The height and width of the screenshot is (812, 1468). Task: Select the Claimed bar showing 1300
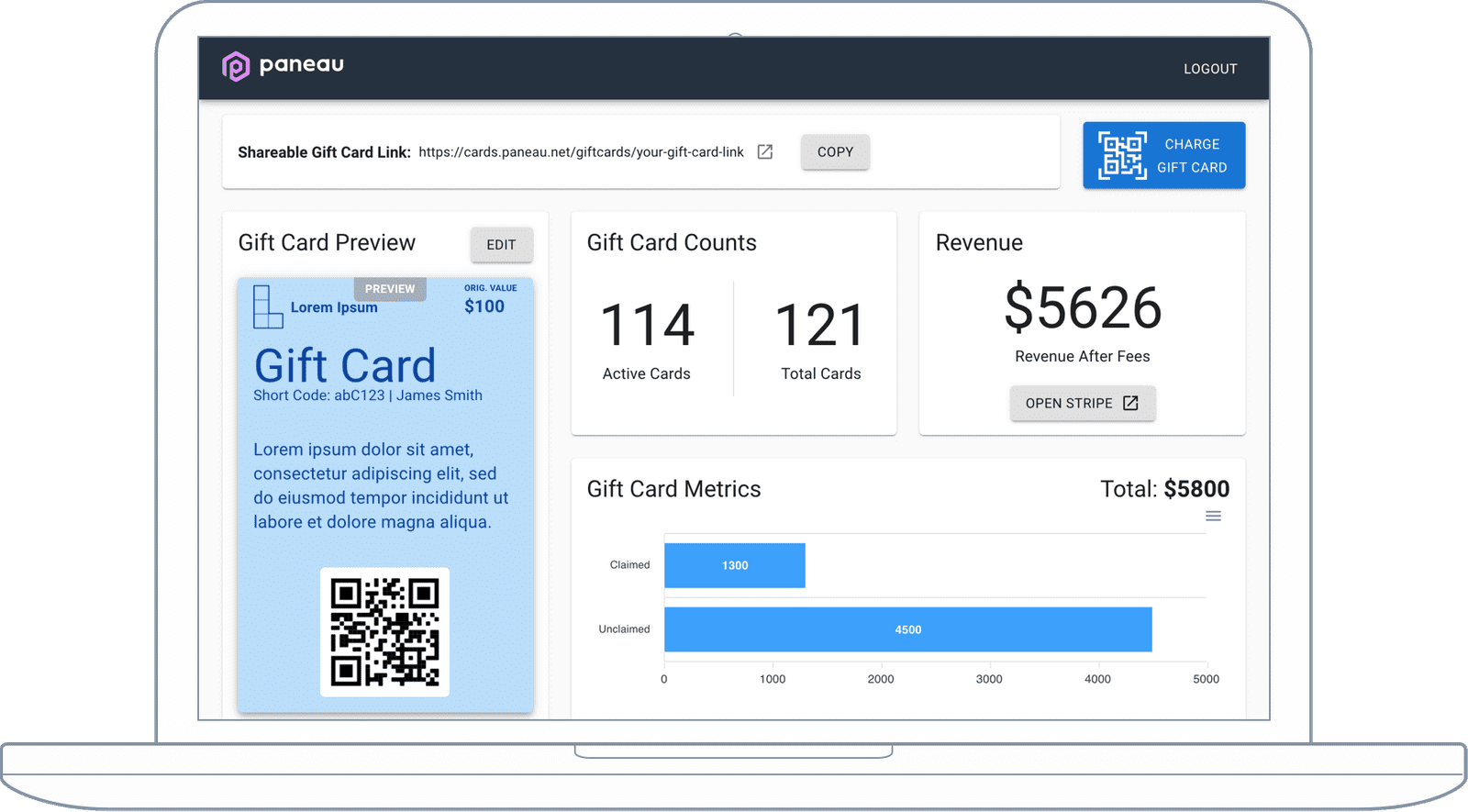tap(735, 565)
